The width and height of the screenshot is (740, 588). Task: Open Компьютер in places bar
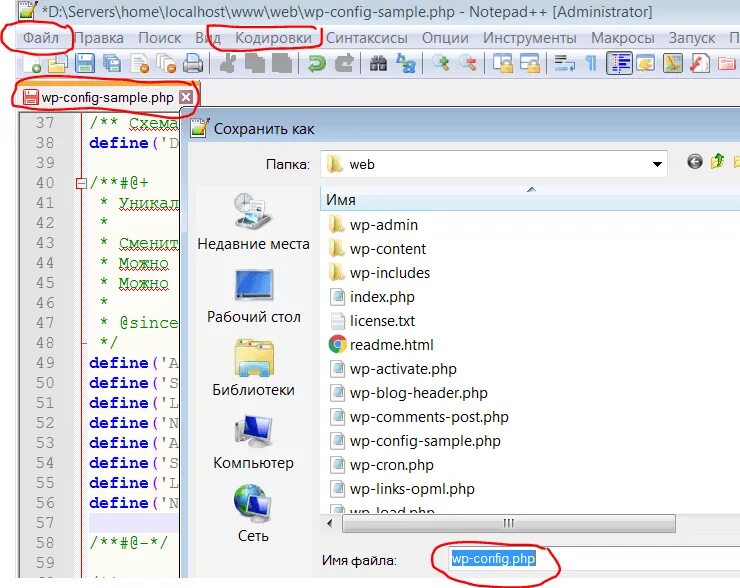tap(253, 442)
